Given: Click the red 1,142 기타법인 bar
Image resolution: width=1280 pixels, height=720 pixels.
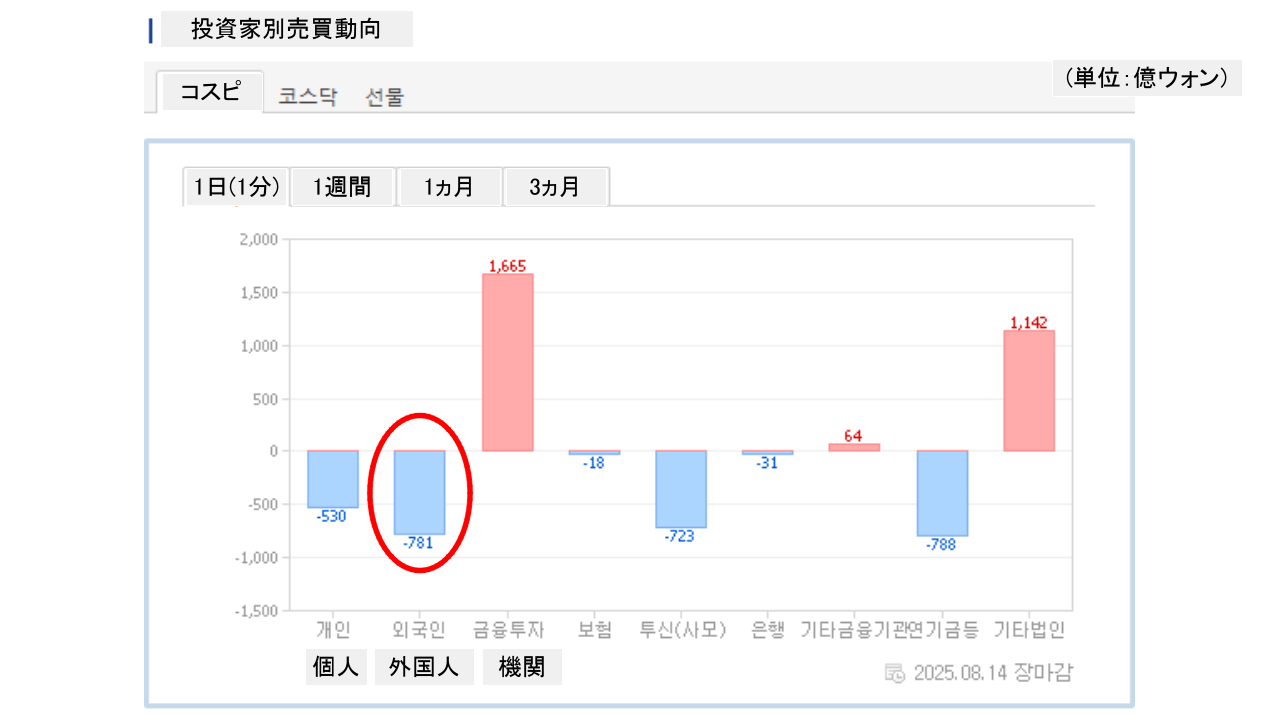Looking at the screenshot, I should [1029, 390].
